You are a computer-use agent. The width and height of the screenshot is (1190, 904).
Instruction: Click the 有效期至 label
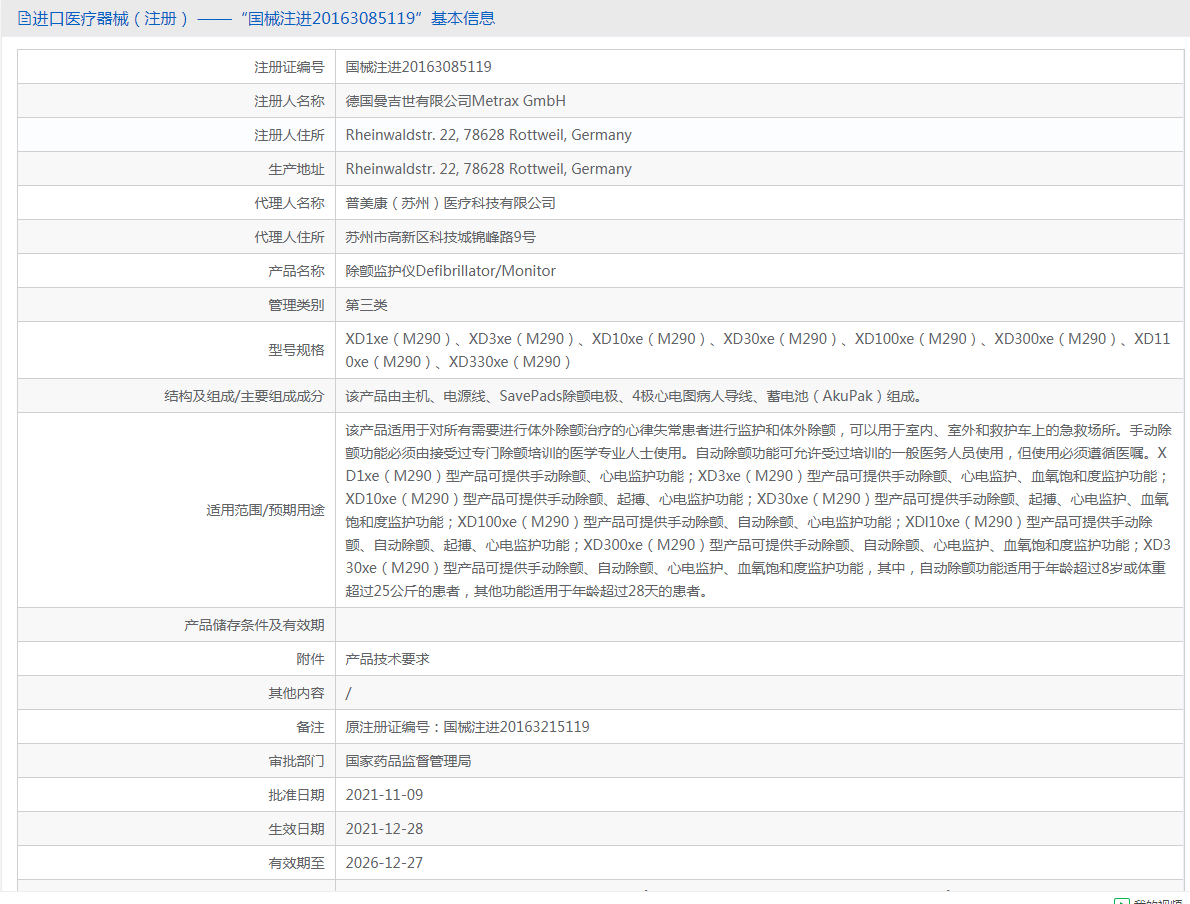(x=296, y=863)
